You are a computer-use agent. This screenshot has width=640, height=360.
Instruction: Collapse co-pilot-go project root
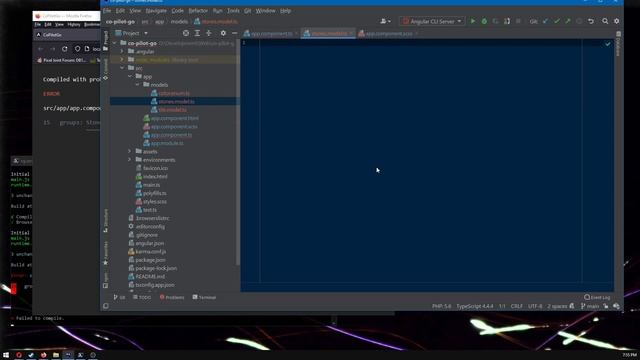click(x=114, y=43)
